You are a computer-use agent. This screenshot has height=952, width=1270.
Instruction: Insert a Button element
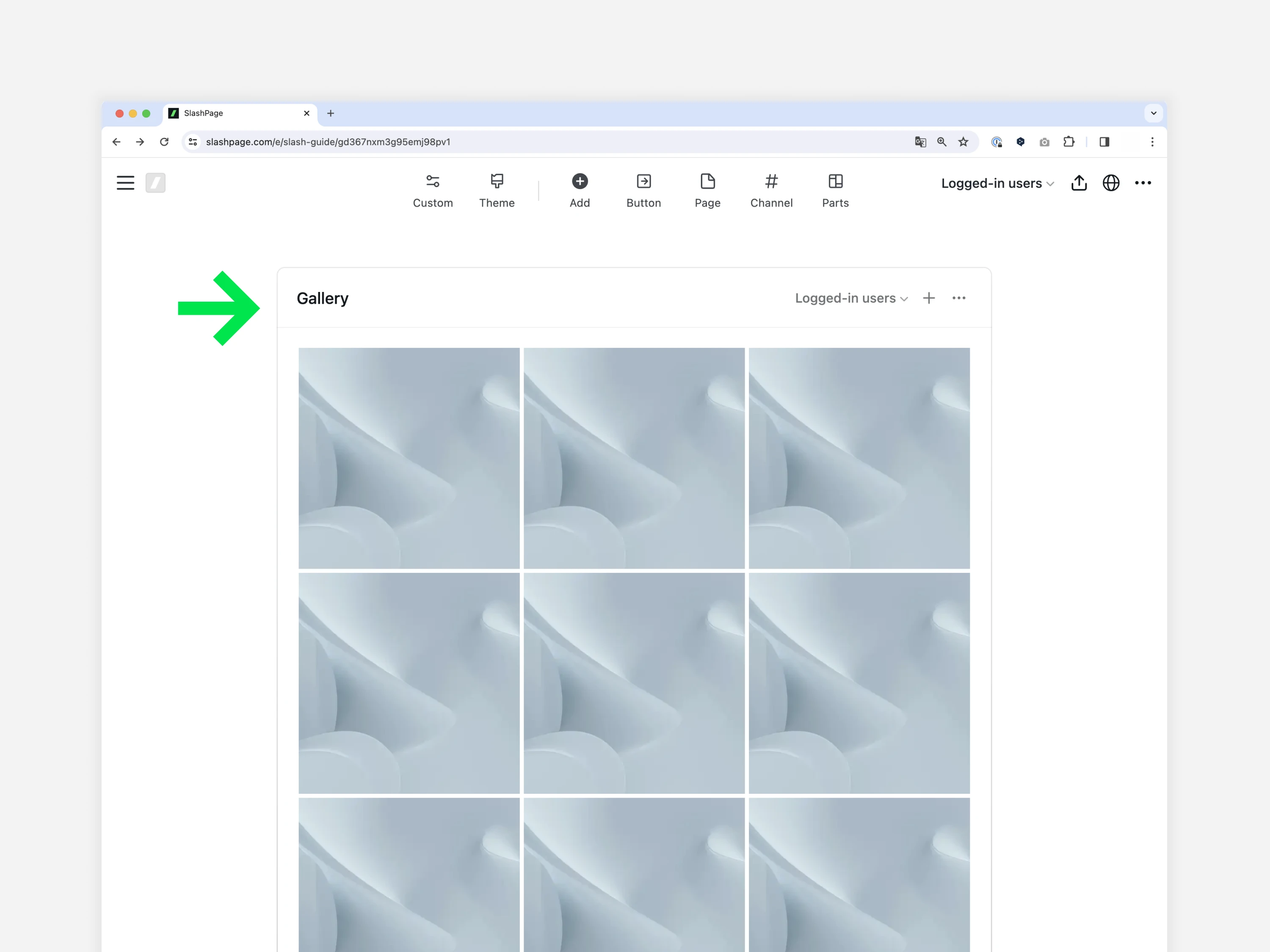coord(643,192)
